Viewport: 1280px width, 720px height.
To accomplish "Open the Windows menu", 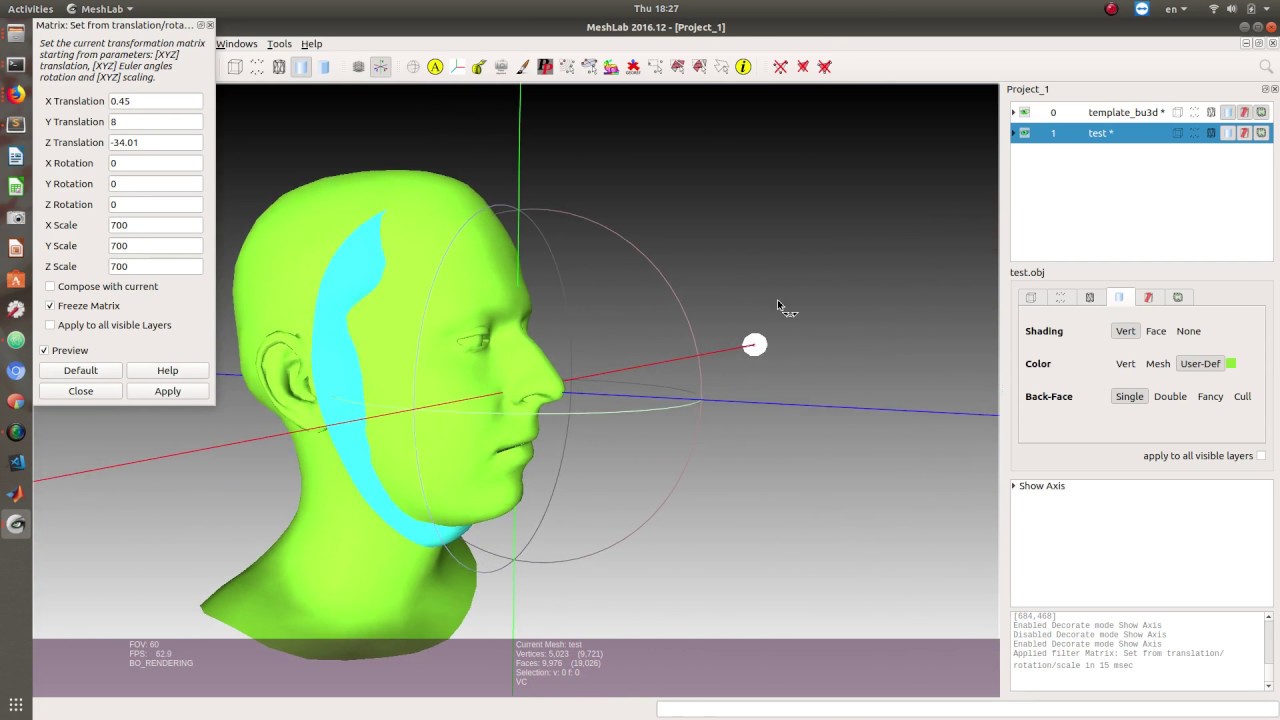I will click(x=237, y=44).
